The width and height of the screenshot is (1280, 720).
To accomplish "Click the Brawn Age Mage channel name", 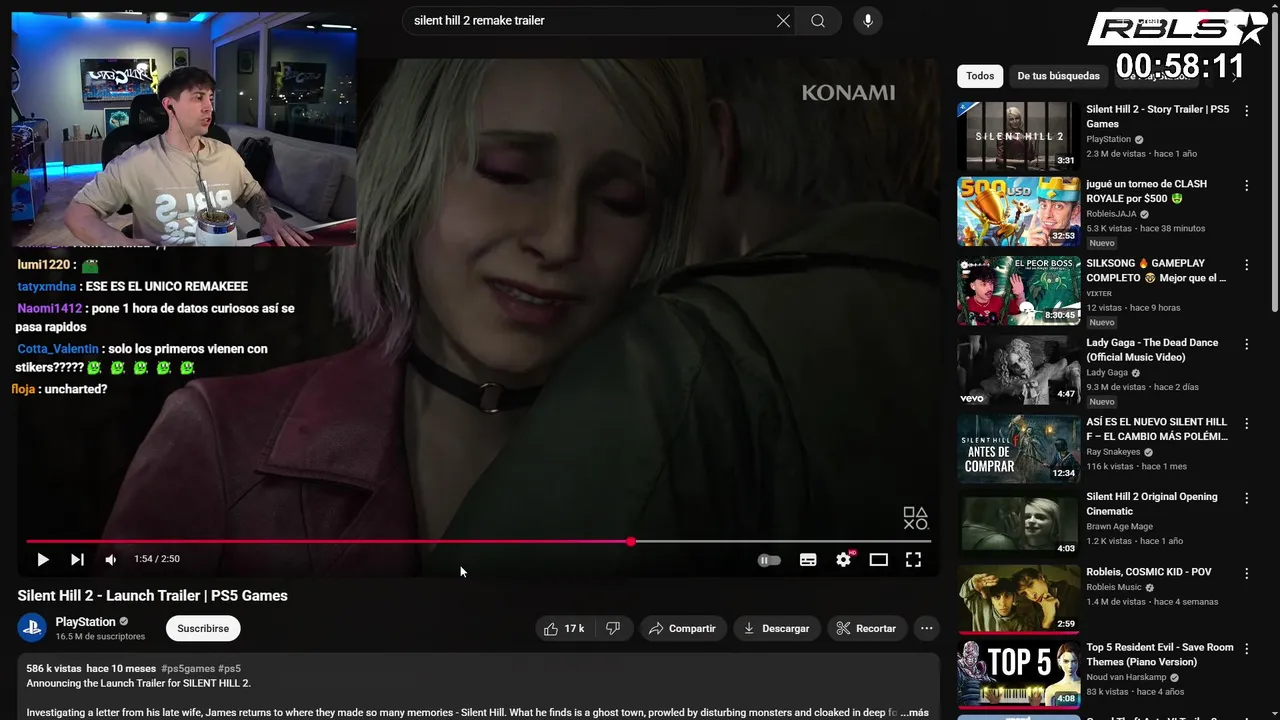I will [1119, 527].
